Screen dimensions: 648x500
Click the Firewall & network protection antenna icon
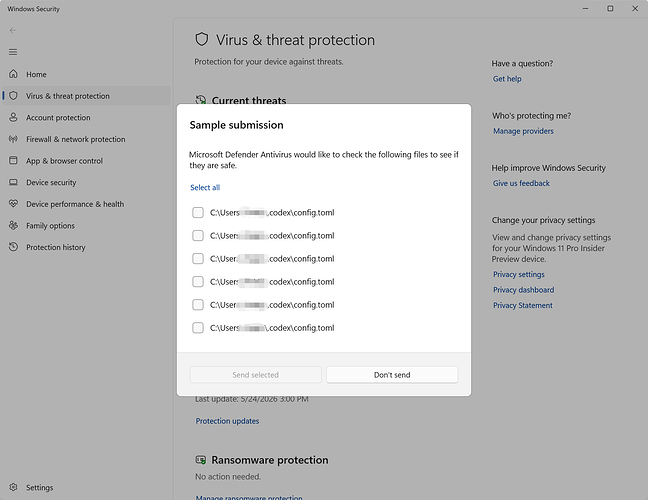(x=13, y=139)
